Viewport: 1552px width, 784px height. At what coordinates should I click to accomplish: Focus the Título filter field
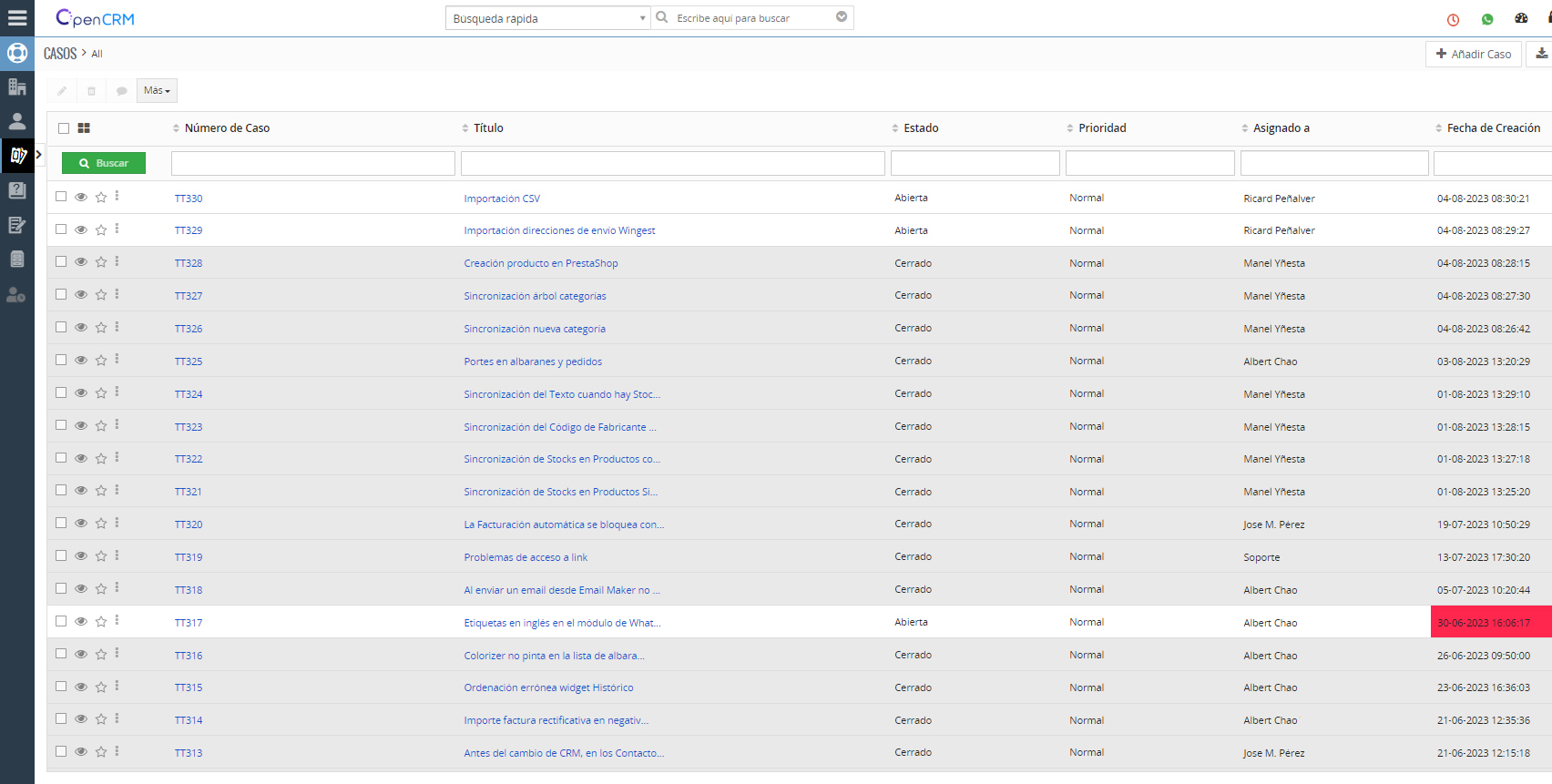[673, 163]
